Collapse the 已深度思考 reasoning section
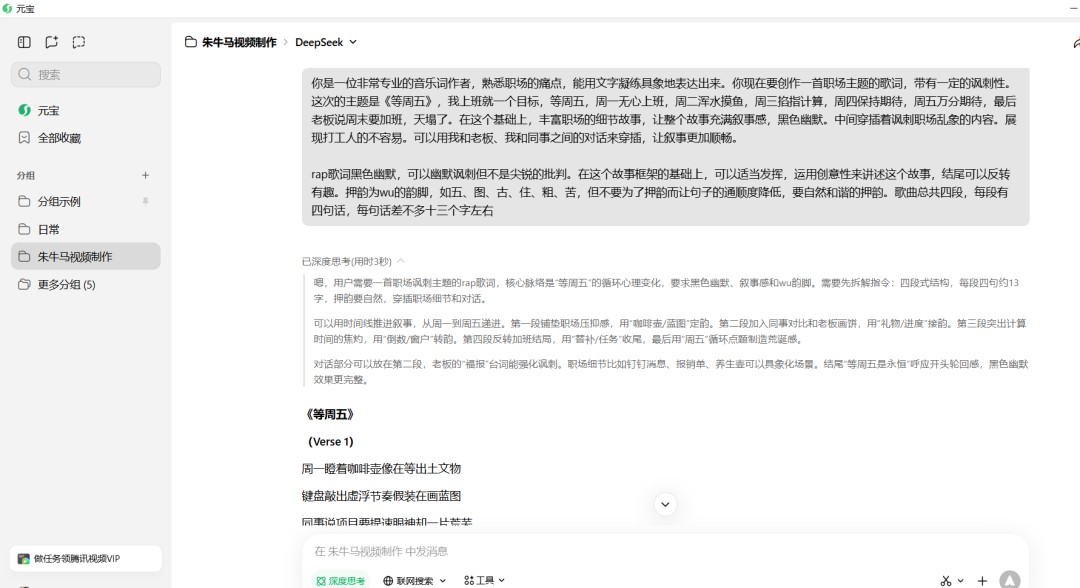This screenshot has width=1080, height=588. point(403,260)
